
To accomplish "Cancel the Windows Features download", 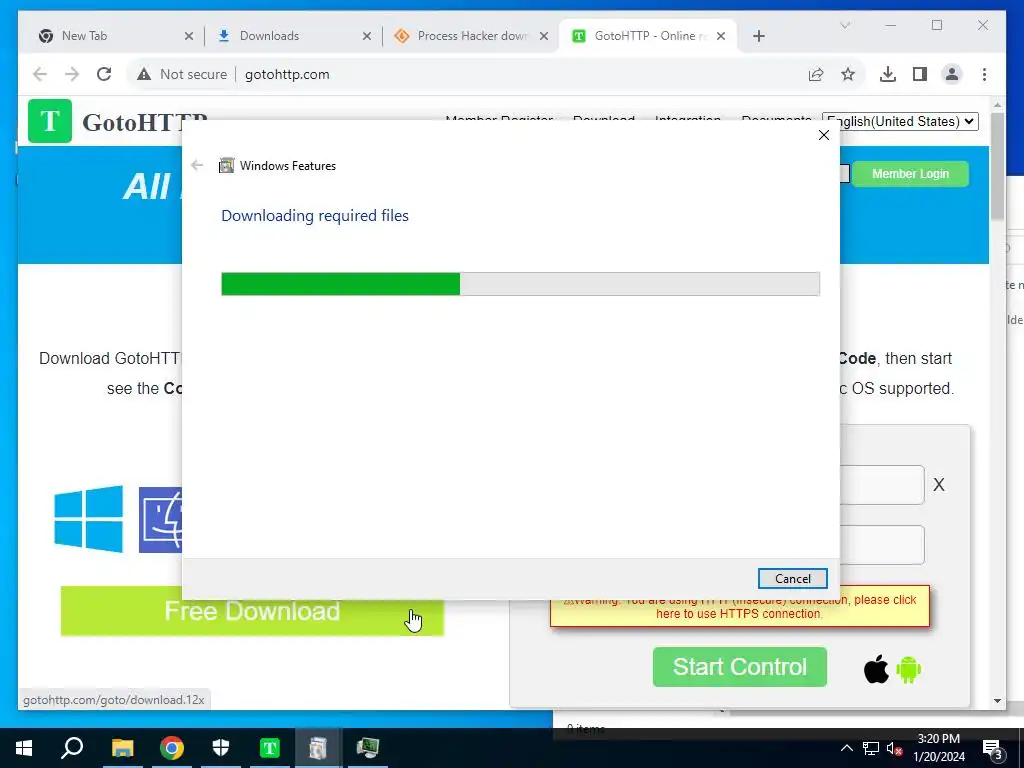I will click(792, 579).
